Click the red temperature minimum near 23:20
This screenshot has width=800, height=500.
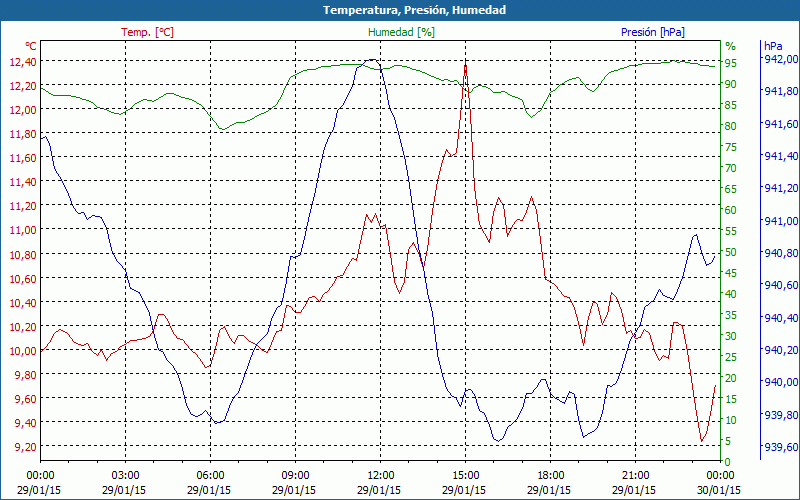702,441
